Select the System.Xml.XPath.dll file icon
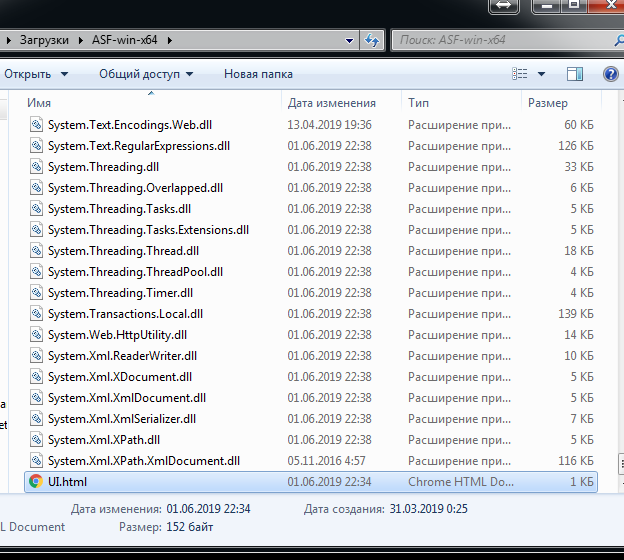 tap(36, 440)
